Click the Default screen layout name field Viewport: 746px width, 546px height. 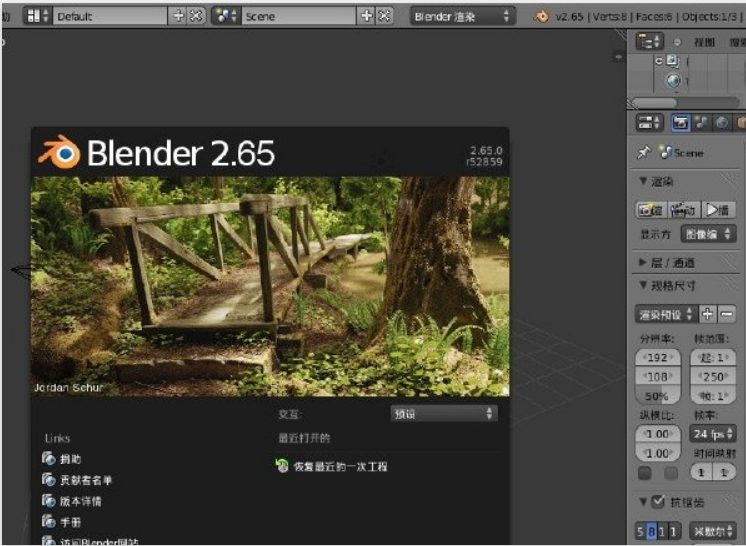click(110, 16)
